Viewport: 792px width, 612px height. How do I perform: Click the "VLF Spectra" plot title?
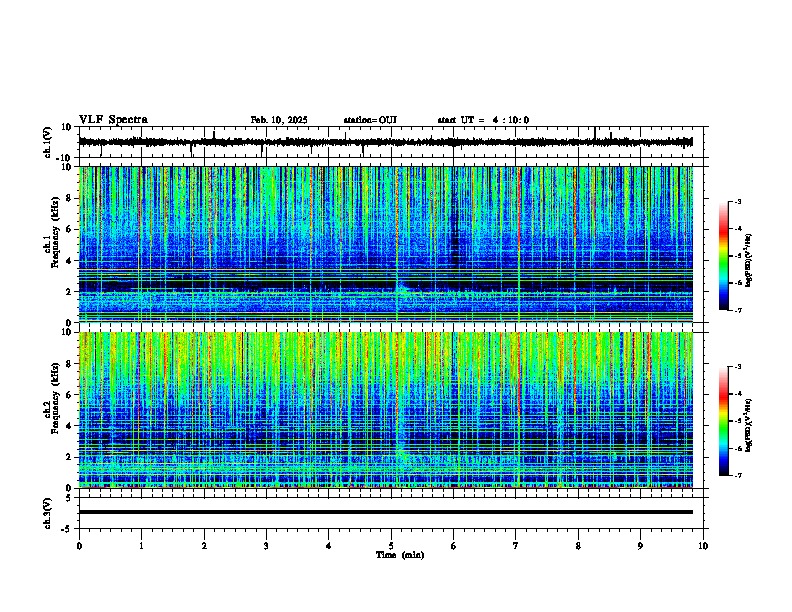pos(113,120)
